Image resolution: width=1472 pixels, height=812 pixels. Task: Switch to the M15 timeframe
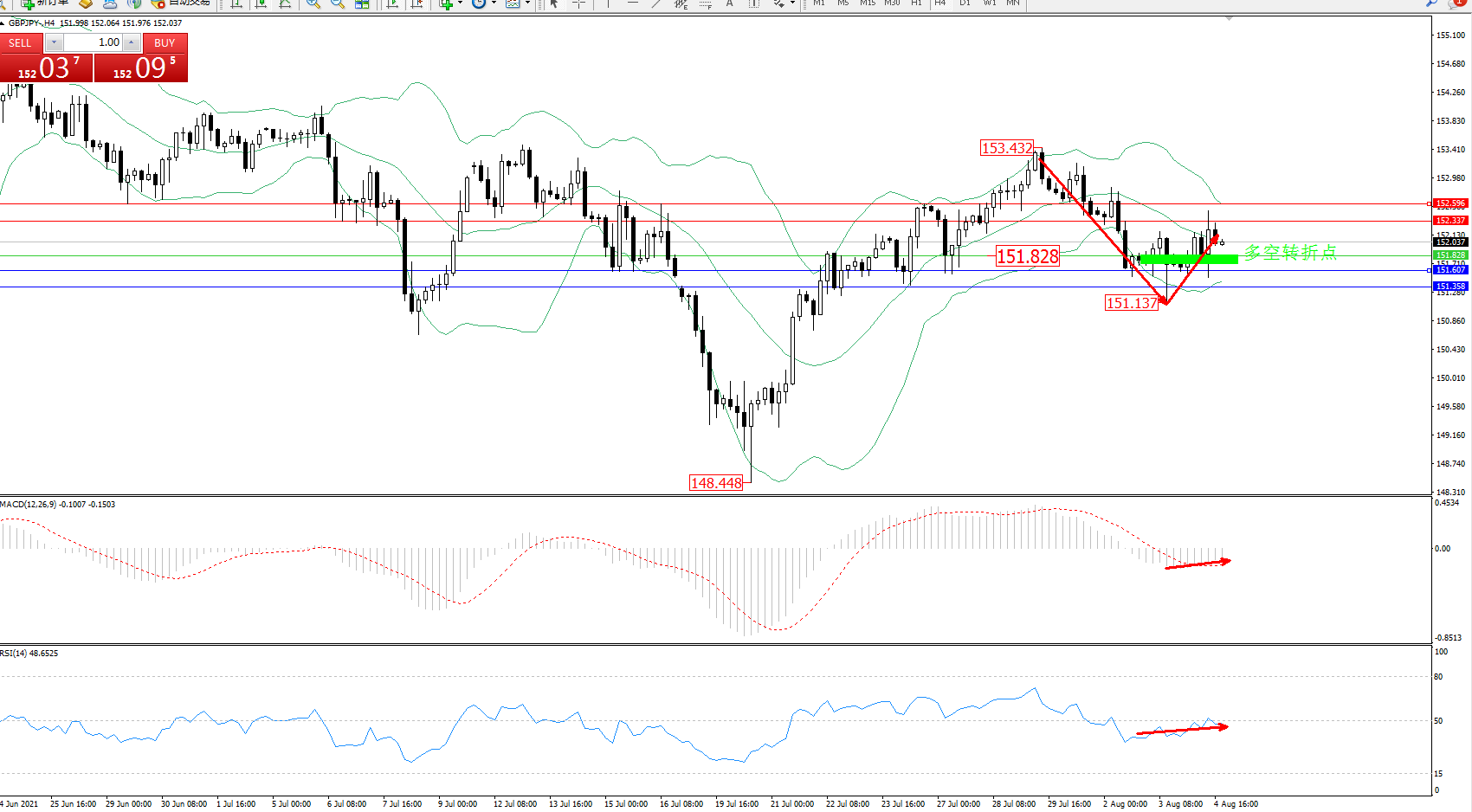868,3
